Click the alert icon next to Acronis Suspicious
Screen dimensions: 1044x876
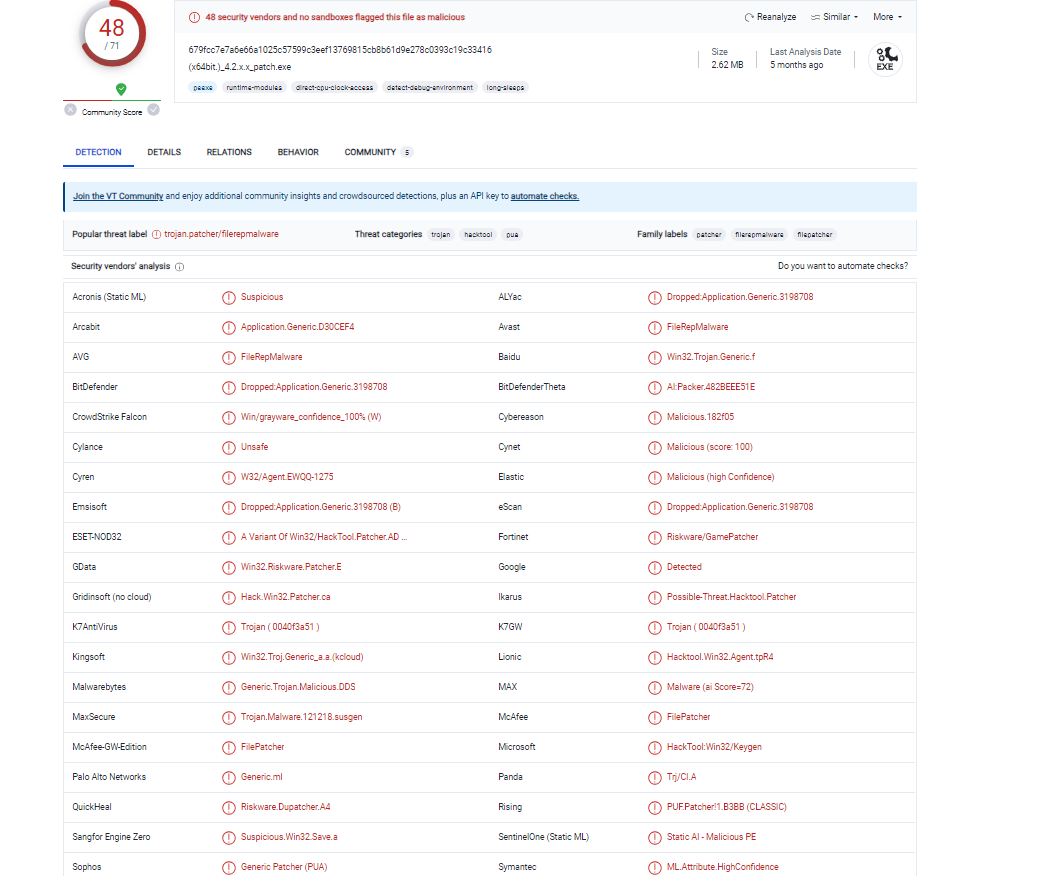229,298
